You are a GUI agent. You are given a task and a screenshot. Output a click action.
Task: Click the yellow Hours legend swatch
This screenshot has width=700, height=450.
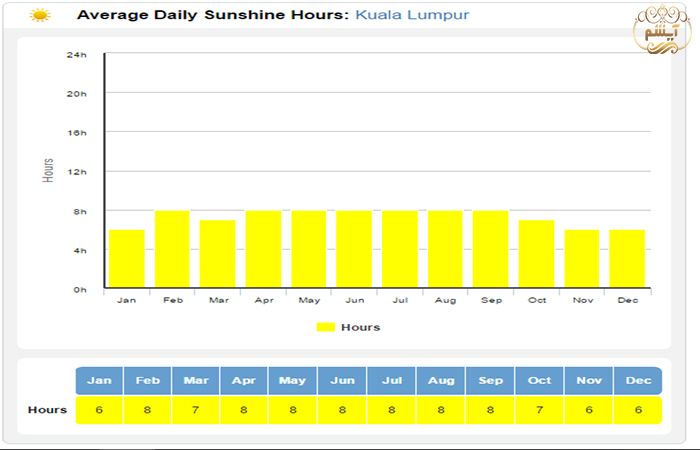(326, 327)
